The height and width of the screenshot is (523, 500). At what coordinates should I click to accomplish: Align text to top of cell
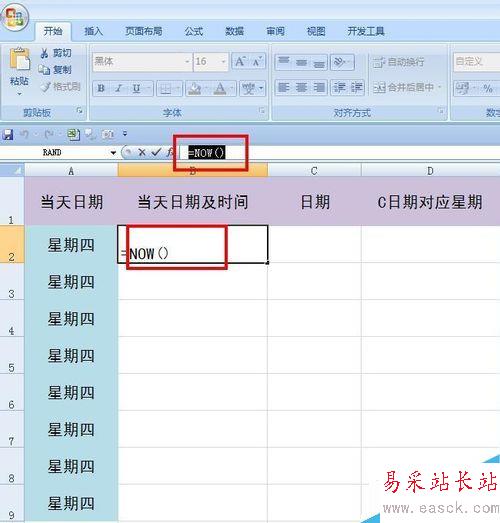(x=284, y=62)
